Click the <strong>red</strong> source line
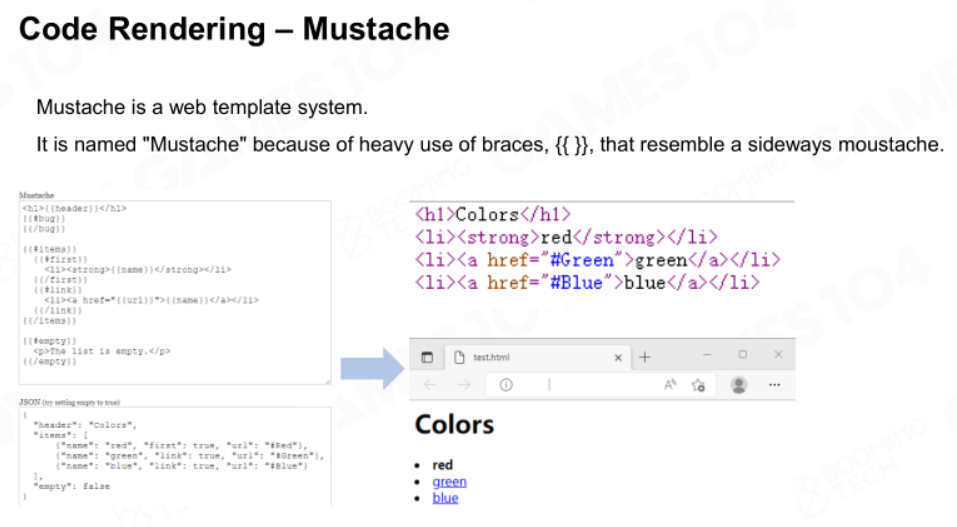The height and width of the screenshot is (527, 957). tap(566, 237)
